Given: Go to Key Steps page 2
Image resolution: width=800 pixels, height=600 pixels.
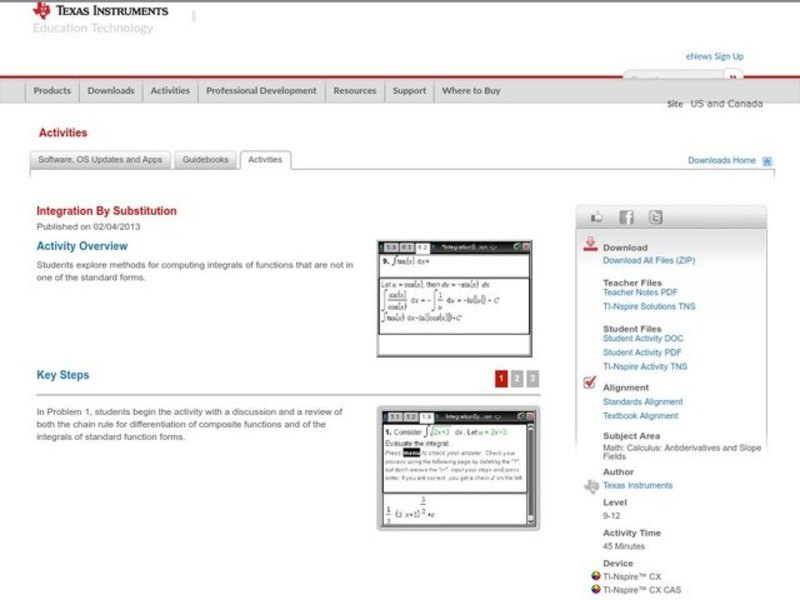Looking at the screenshot, I should coord(516,378).
